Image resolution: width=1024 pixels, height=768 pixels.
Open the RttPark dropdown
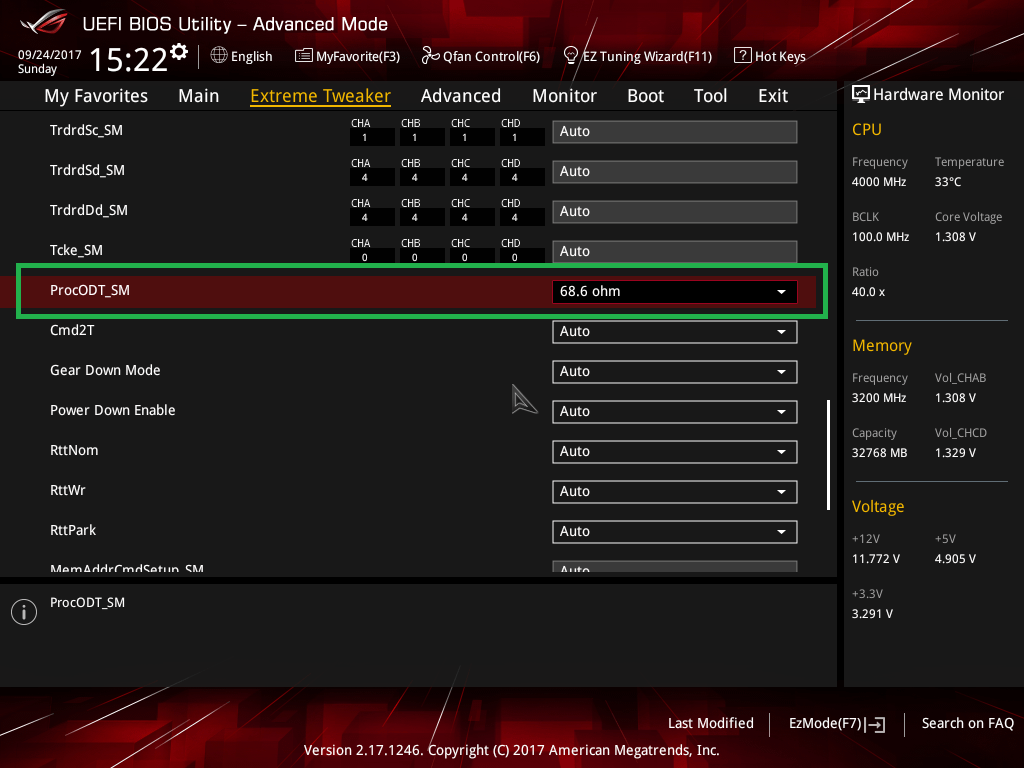(675, 532)
